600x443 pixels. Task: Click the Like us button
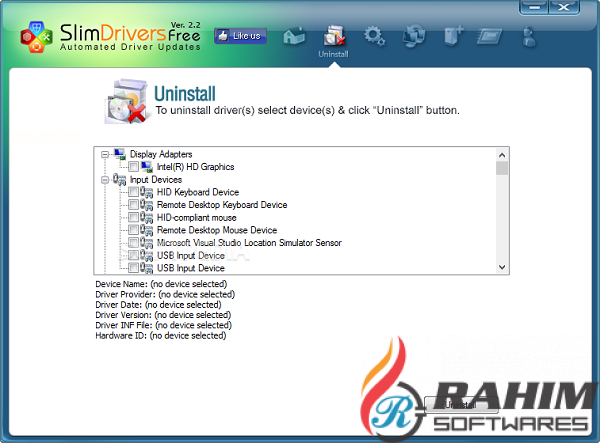(x=240, y=36)
